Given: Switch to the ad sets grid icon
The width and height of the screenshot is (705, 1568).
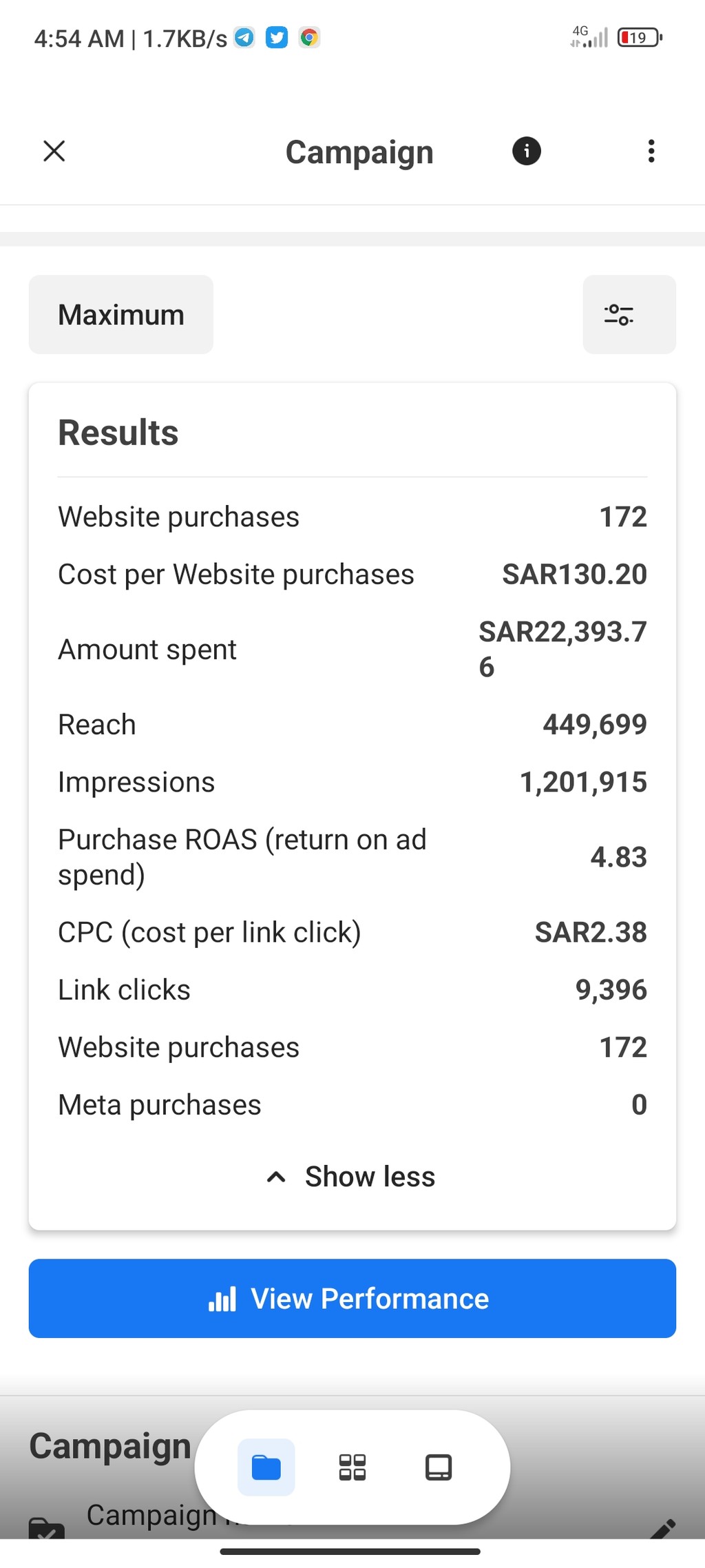Looking at the screenshot, I should [x=352, y=1467].
